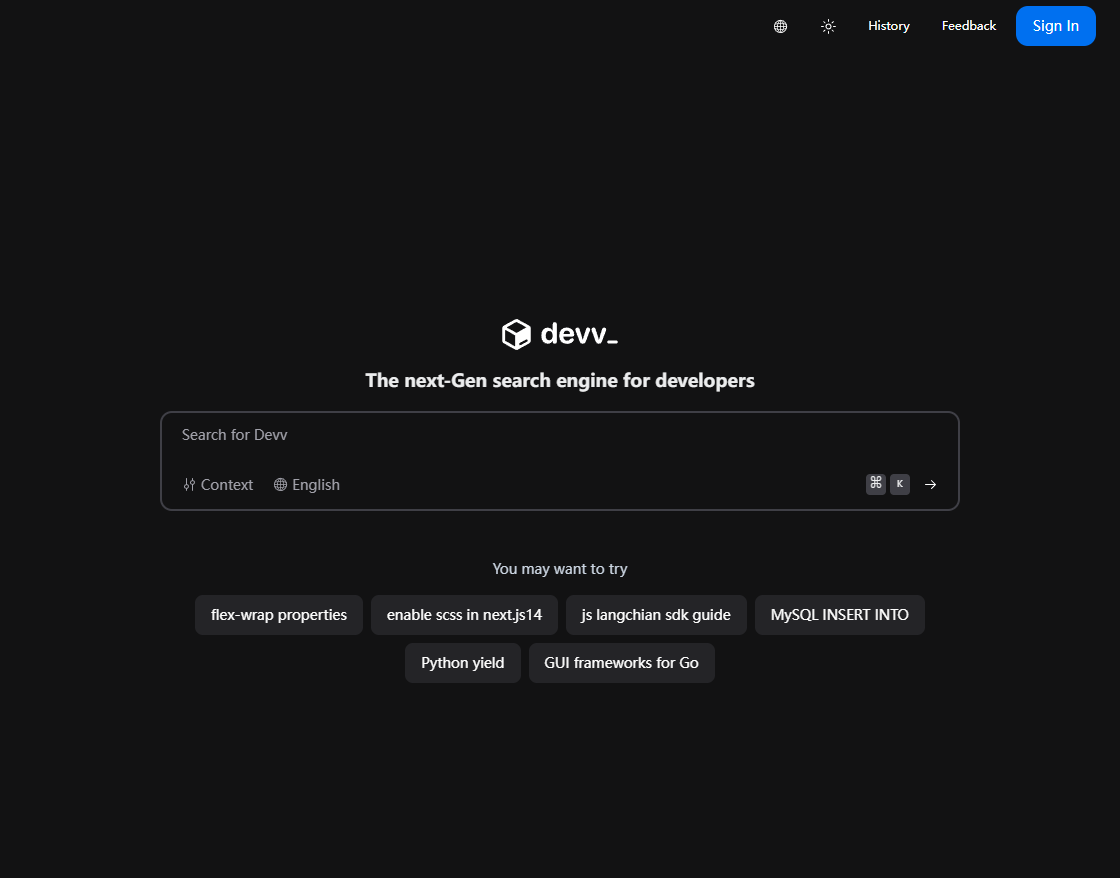Toggle light theme with the sun icon
This screenshot has height=878, width=1120.
pyautogui.click(x=828, y=26)
